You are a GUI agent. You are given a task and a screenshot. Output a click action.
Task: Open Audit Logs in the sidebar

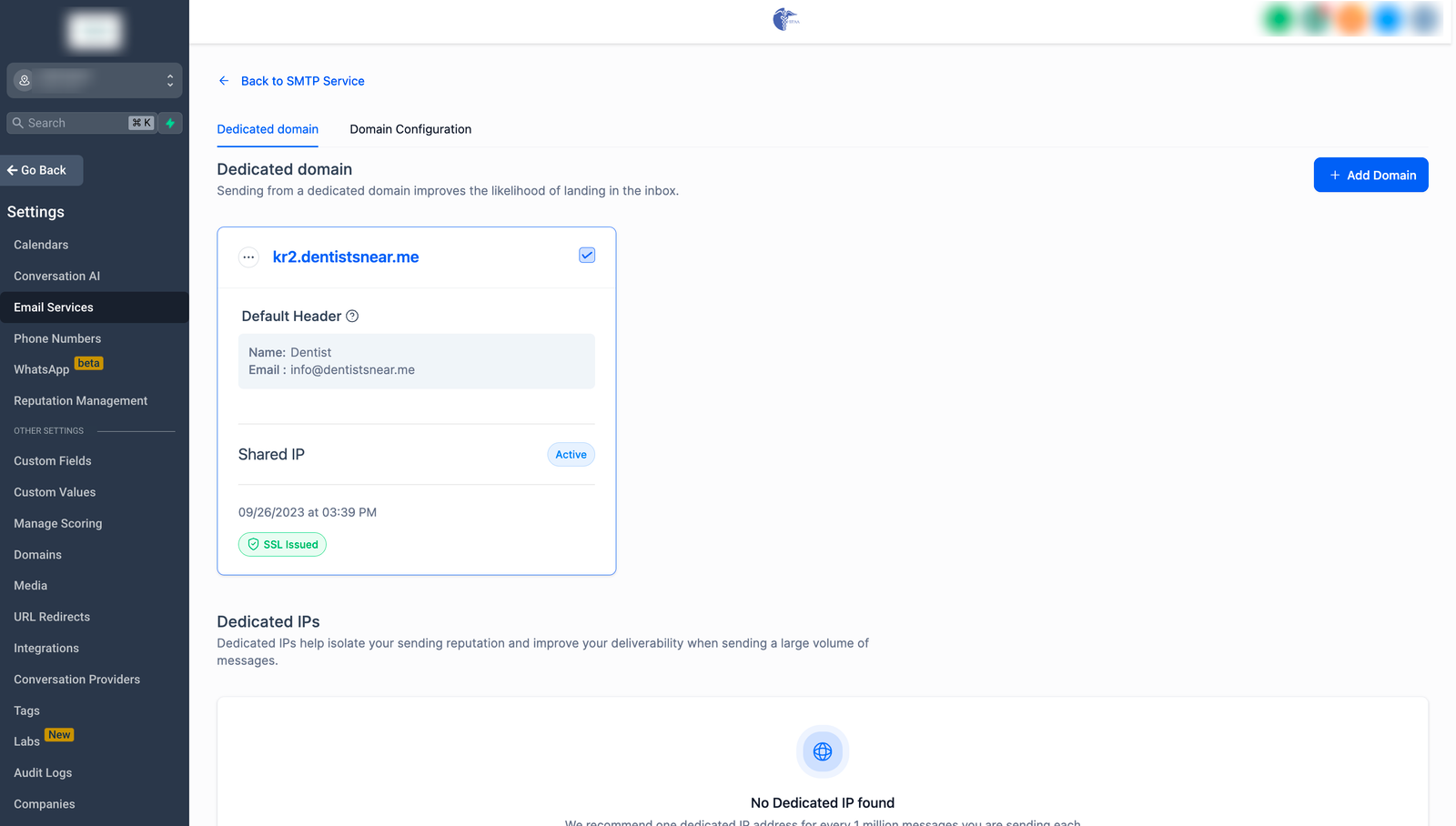(x=43, y=773)
